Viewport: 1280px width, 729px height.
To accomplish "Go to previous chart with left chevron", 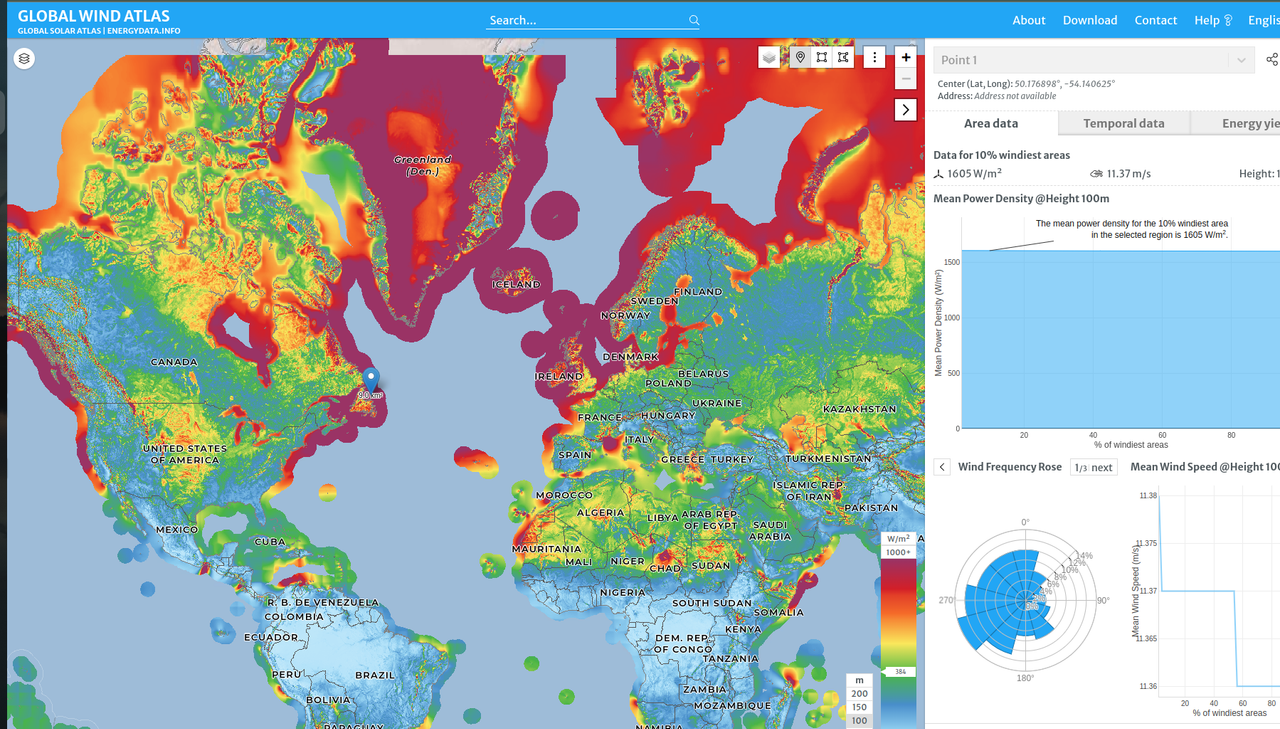I will coord(942,467).
